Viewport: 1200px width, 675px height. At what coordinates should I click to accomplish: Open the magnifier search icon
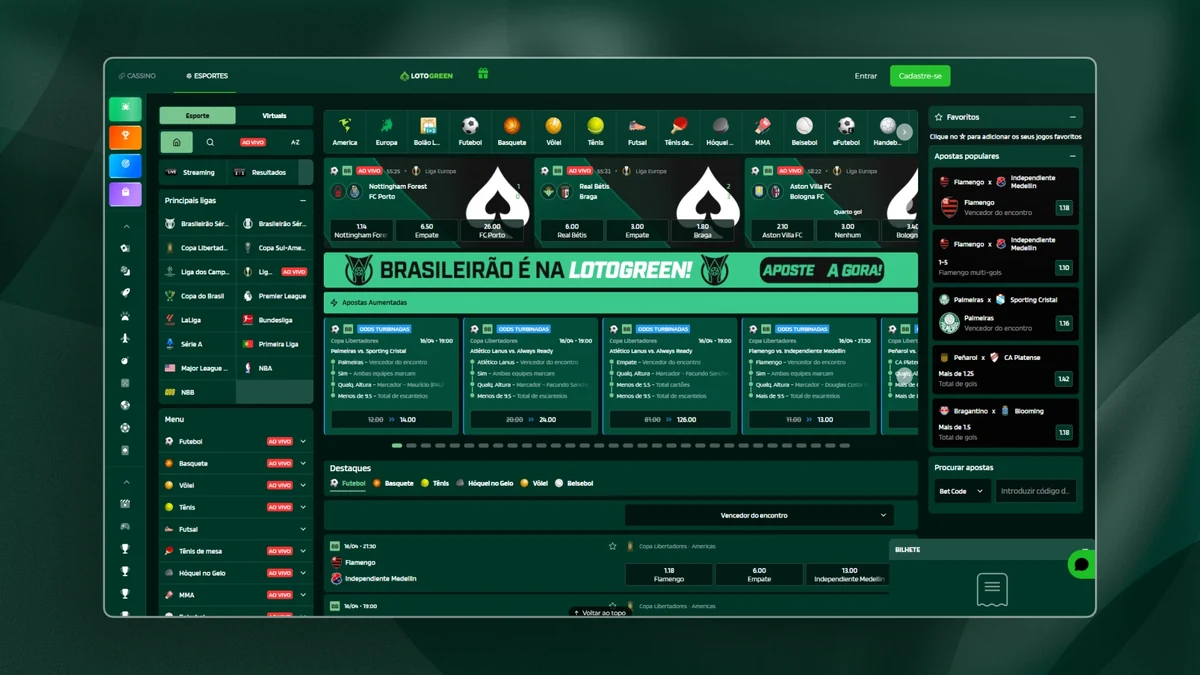(x=210, y=142)
